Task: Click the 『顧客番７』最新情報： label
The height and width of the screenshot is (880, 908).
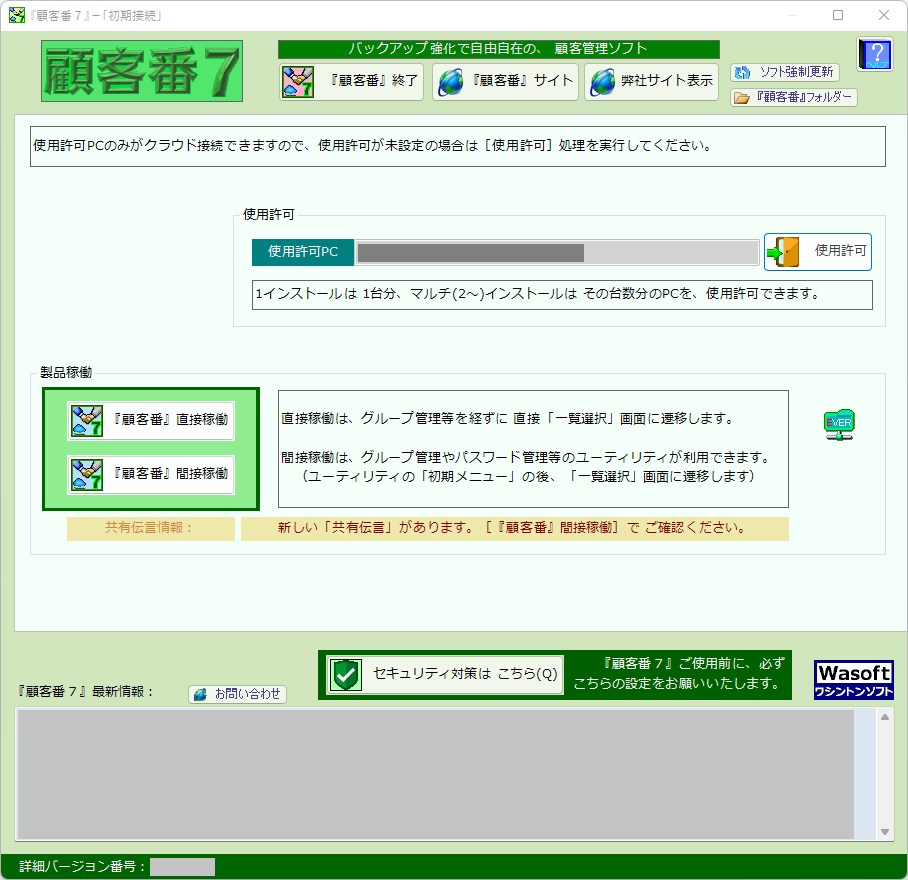Action: pyautogui.click(x=85, y=692)
